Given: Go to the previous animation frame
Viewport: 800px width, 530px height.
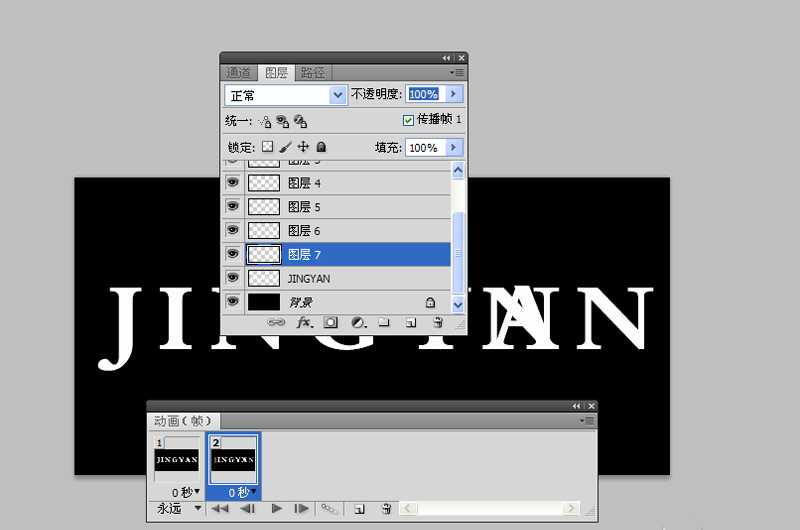Looking at the screenshot, I should coord(248,509).
